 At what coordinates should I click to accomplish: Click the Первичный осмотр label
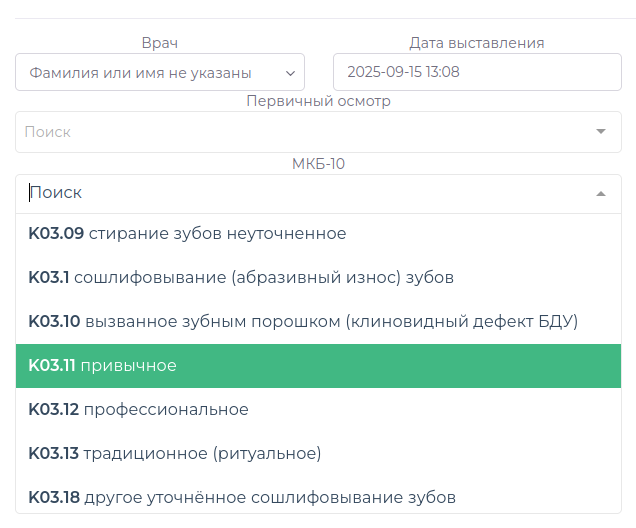pyautogui.click(x=318, y=101)
